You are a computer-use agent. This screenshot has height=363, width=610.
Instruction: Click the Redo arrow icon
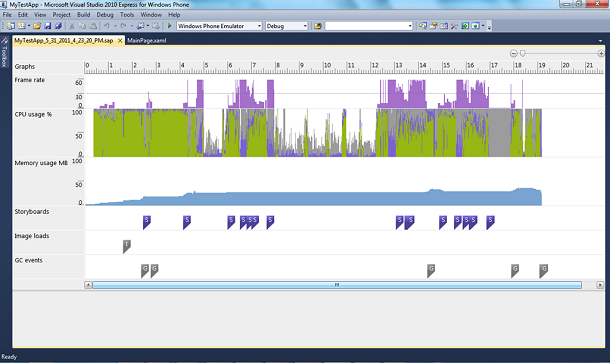click(123, 26)
